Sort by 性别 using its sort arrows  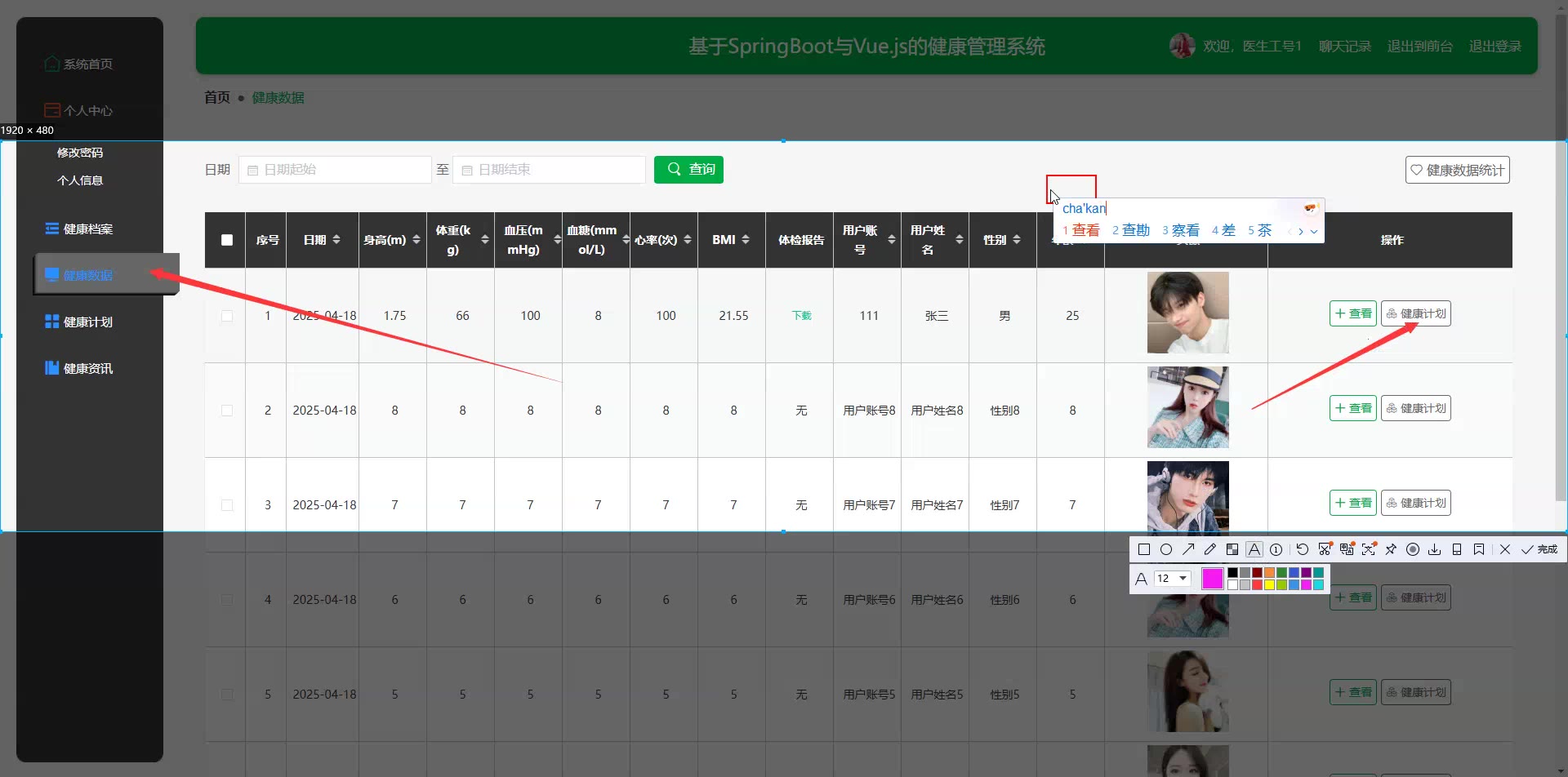tap(1017, 240)
